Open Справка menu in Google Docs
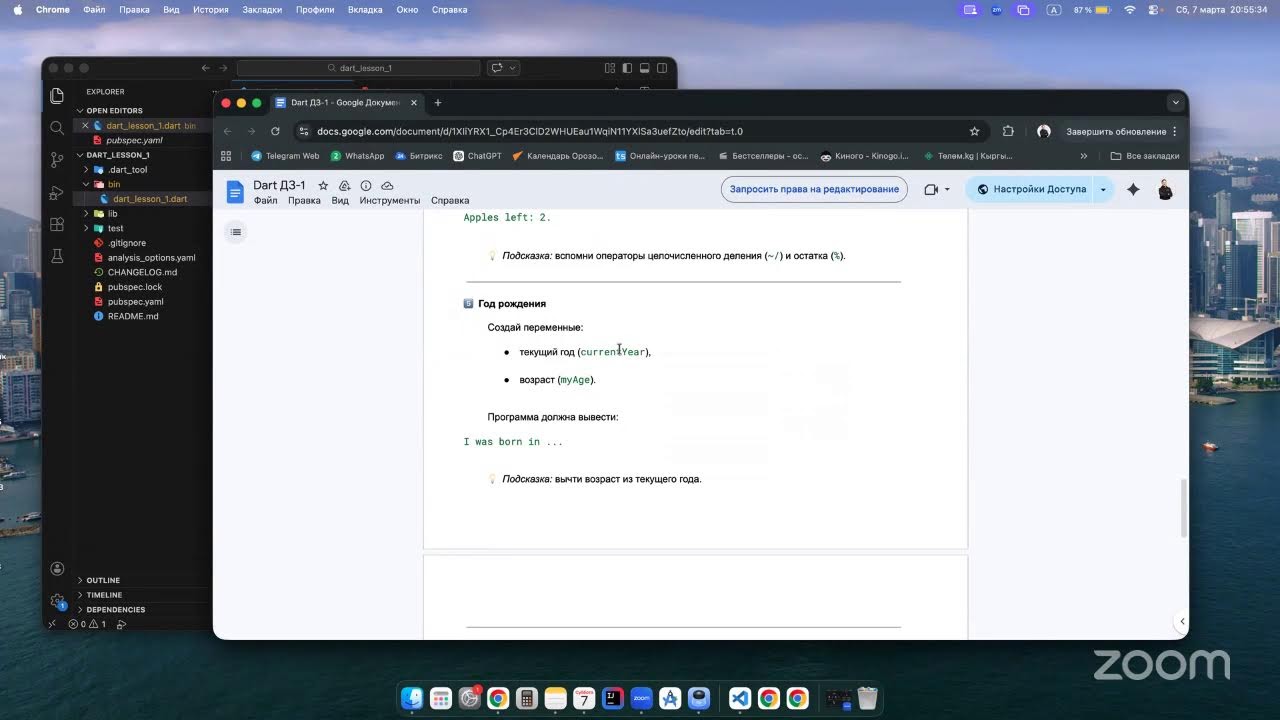 450,200
